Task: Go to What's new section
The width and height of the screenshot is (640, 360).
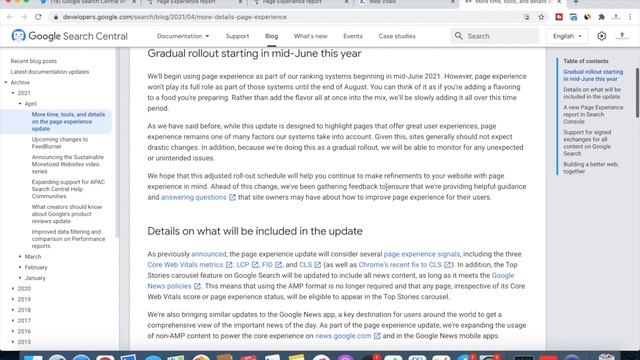Action: point(311,36)
